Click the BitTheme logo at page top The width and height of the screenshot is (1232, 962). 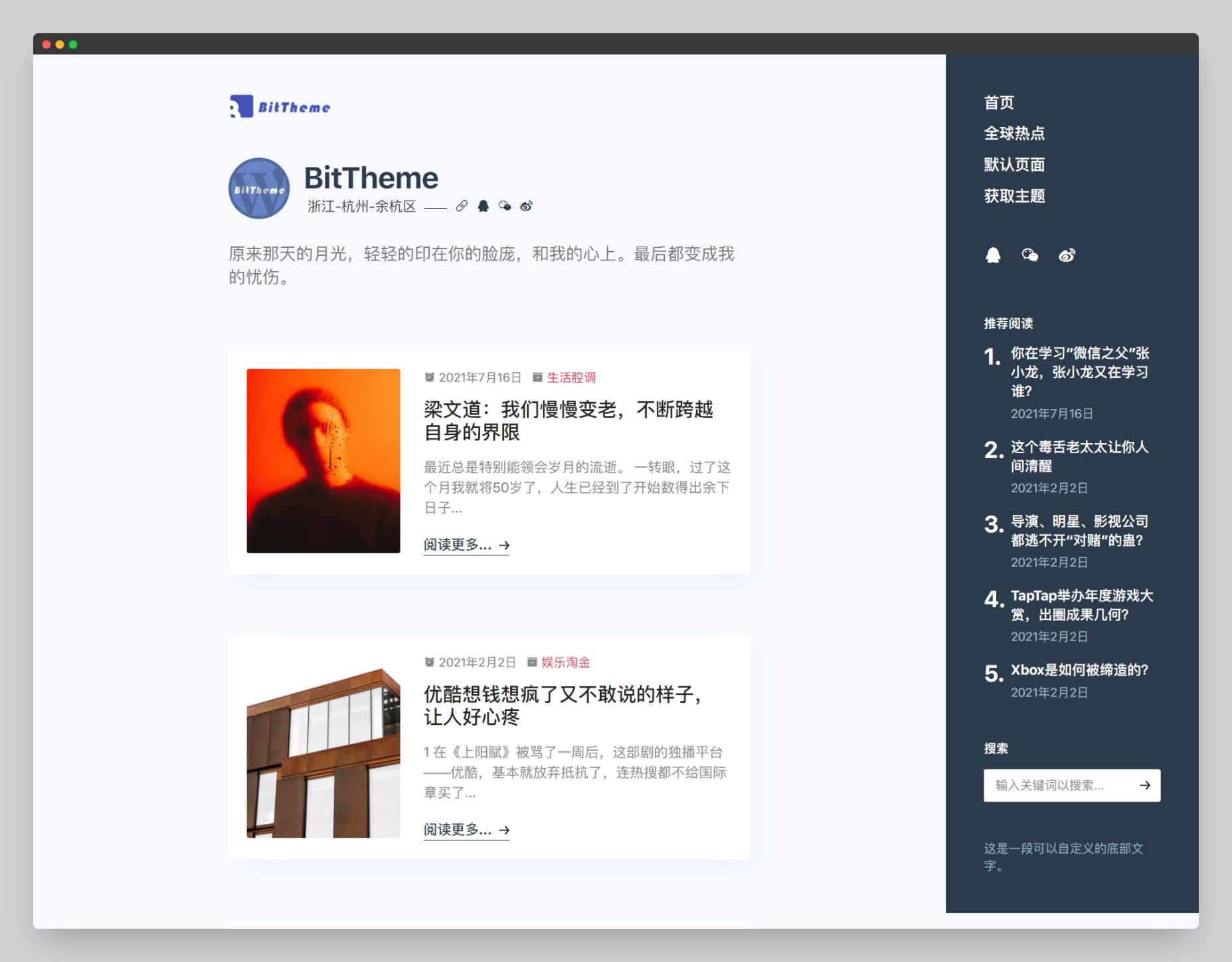click(x=280, y=106)
